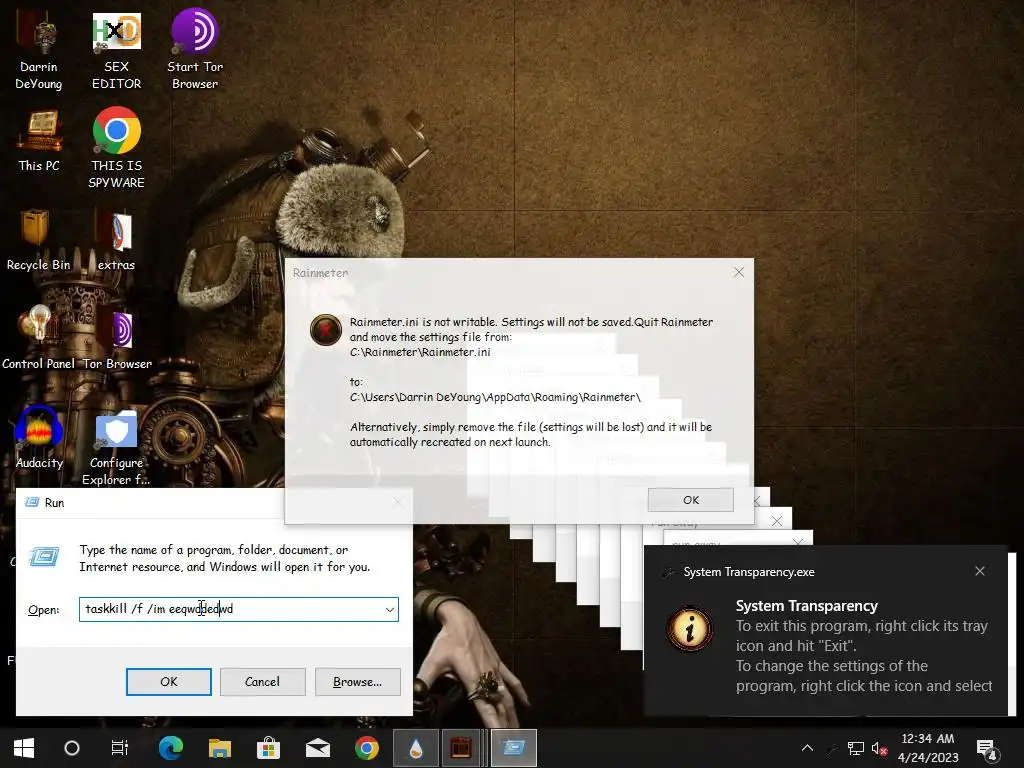Screen dimensions: 1024x768
Task: Select the Tor Browser desktop icon
Action: tap(118, 340)
